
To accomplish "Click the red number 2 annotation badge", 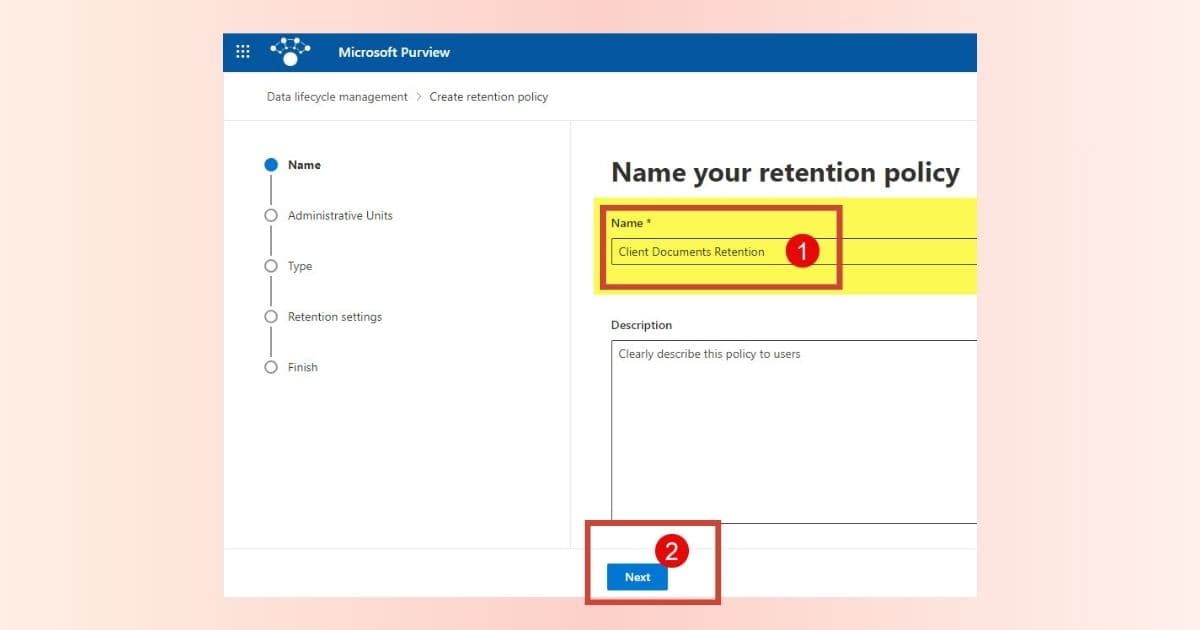I will [x=672, y=551].
